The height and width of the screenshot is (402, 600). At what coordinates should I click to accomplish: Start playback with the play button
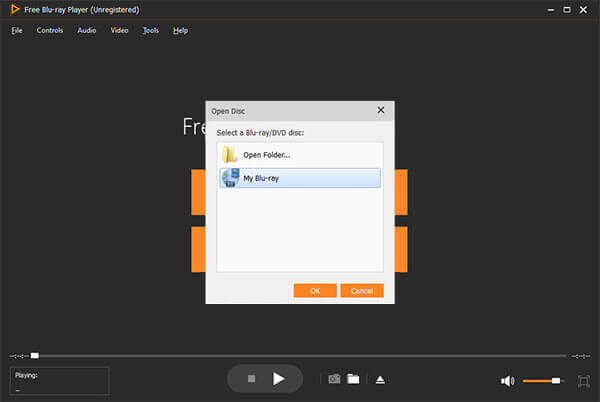click(x=279, y=379)
